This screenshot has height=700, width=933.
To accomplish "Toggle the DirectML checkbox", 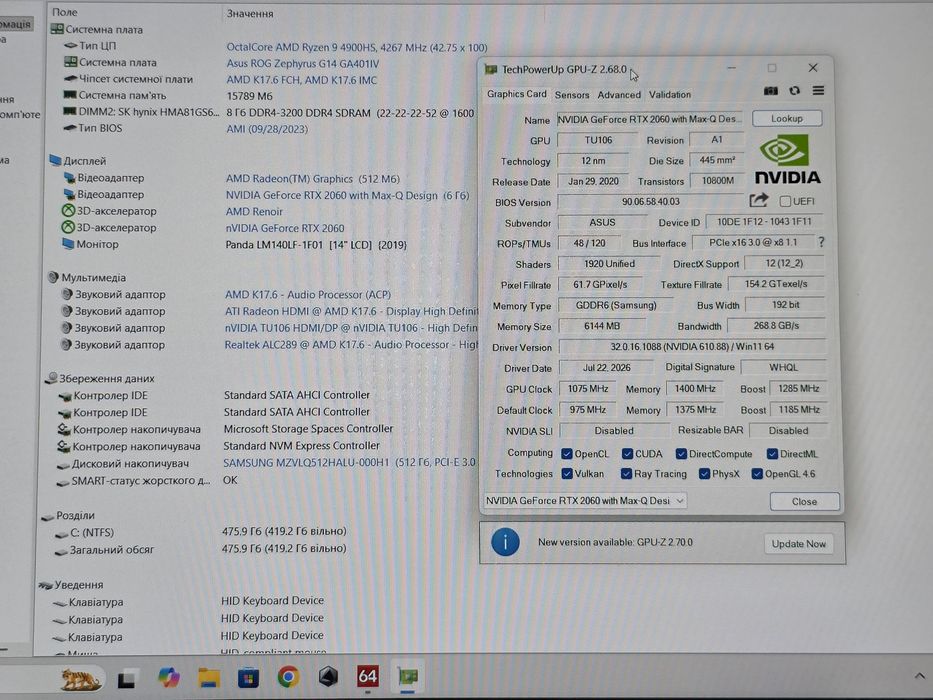I will [772, 454].
